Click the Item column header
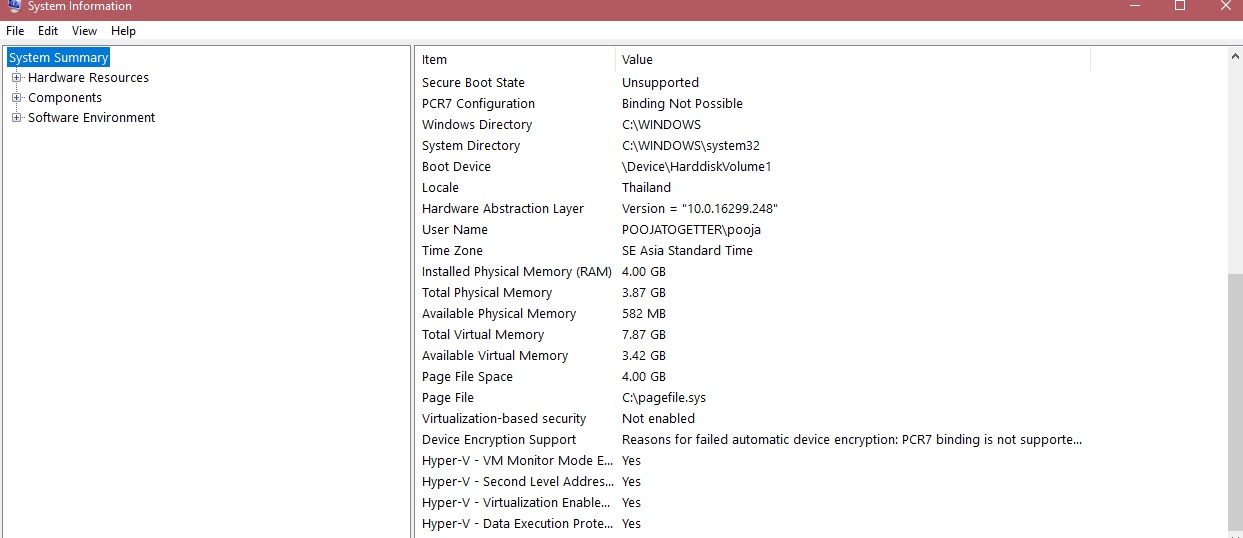 [515, 60]
